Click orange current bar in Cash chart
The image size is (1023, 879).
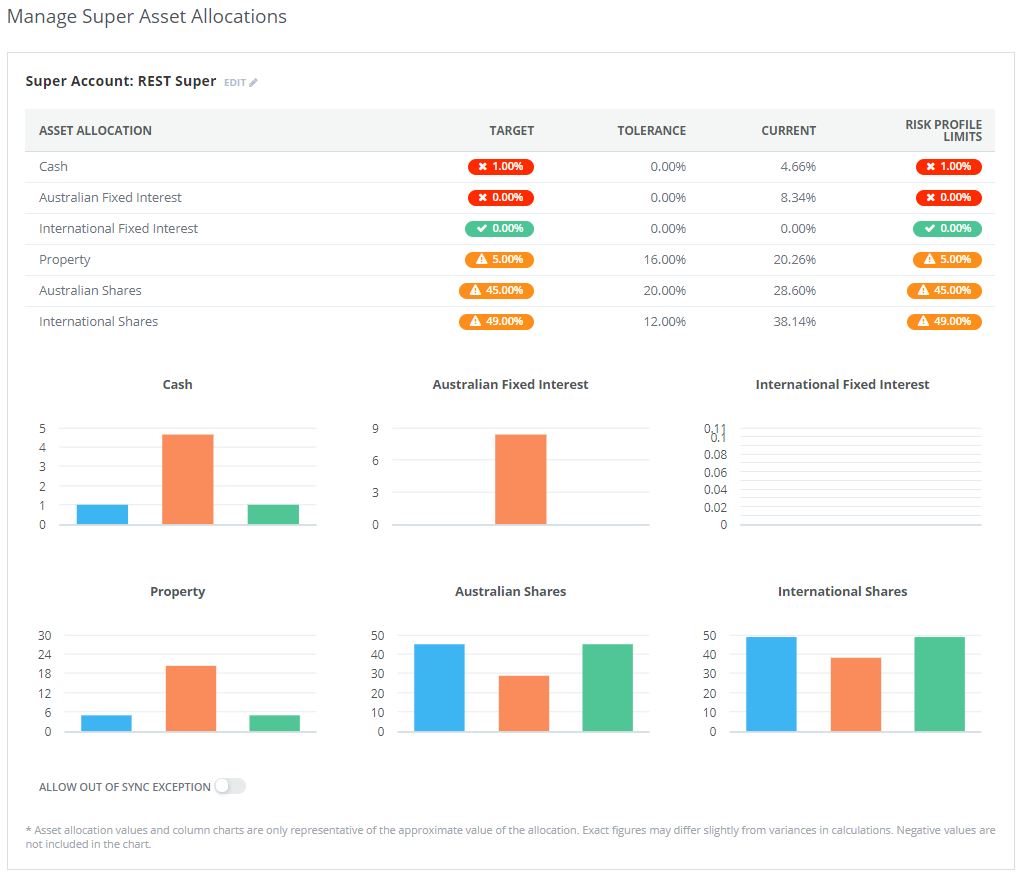pyautogui.click(x=188, y=480)
